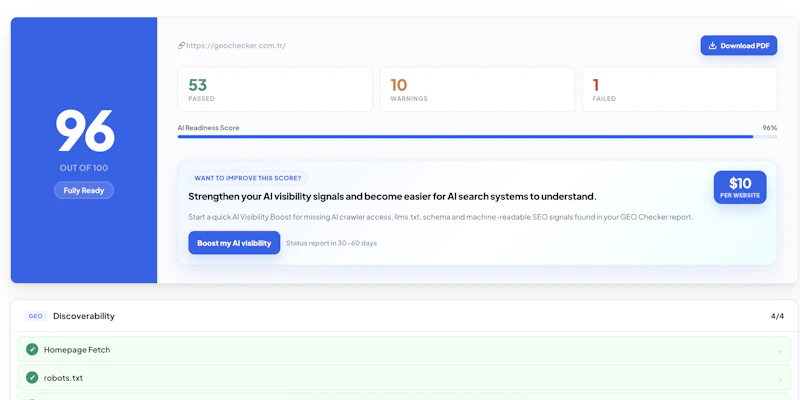
Task: Click the $10 per website badge
Action: 740,187
